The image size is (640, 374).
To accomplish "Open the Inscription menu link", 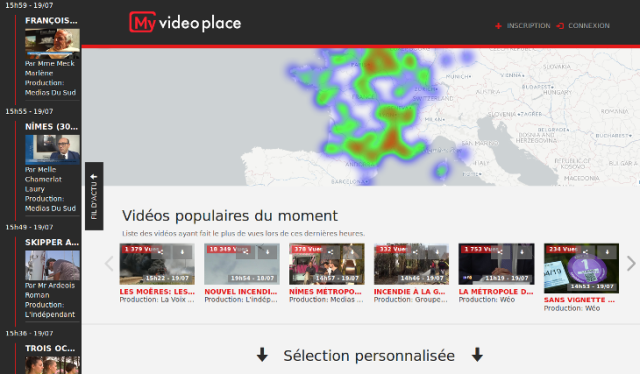I will tap(528, 26).
